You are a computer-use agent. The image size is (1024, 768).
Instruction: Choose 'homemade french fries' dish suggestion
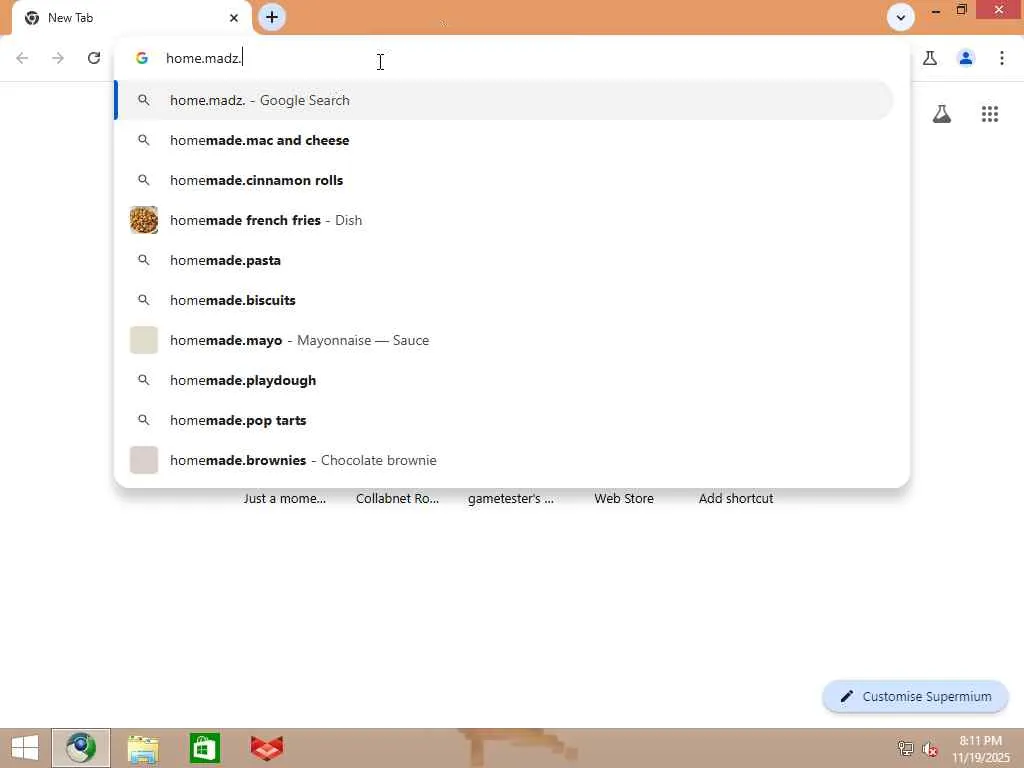(504, 220)
